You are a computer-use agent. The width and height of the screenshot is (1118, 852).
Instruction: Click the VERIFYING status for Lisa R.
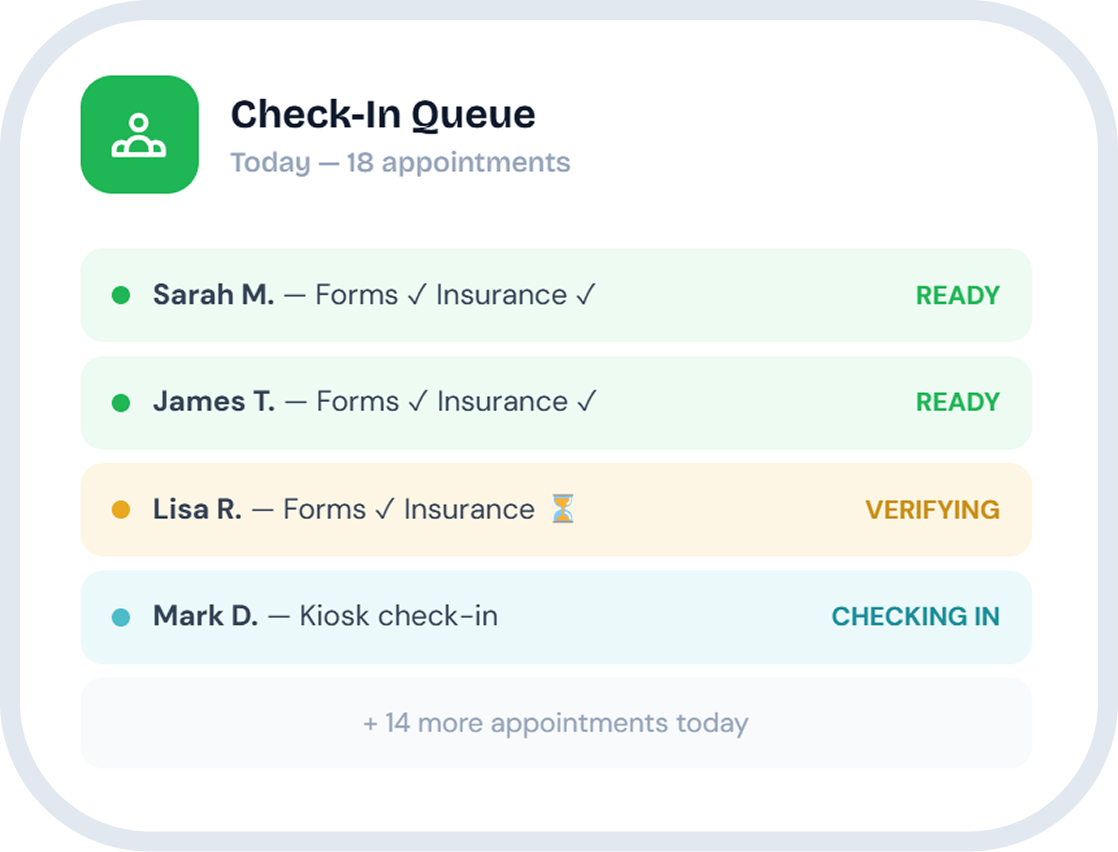pyautogui.click(x=932, y=510)
